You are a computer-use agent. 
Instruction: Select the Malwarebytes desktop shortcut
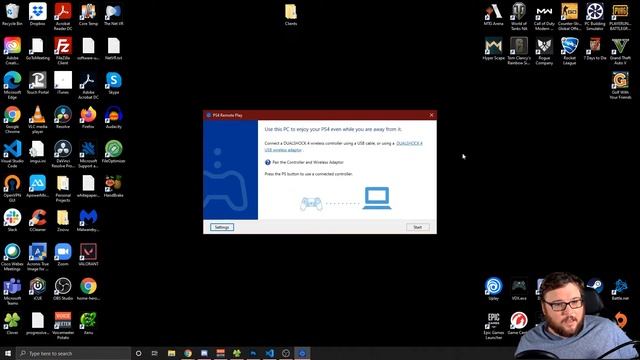(x=88, y=220)
